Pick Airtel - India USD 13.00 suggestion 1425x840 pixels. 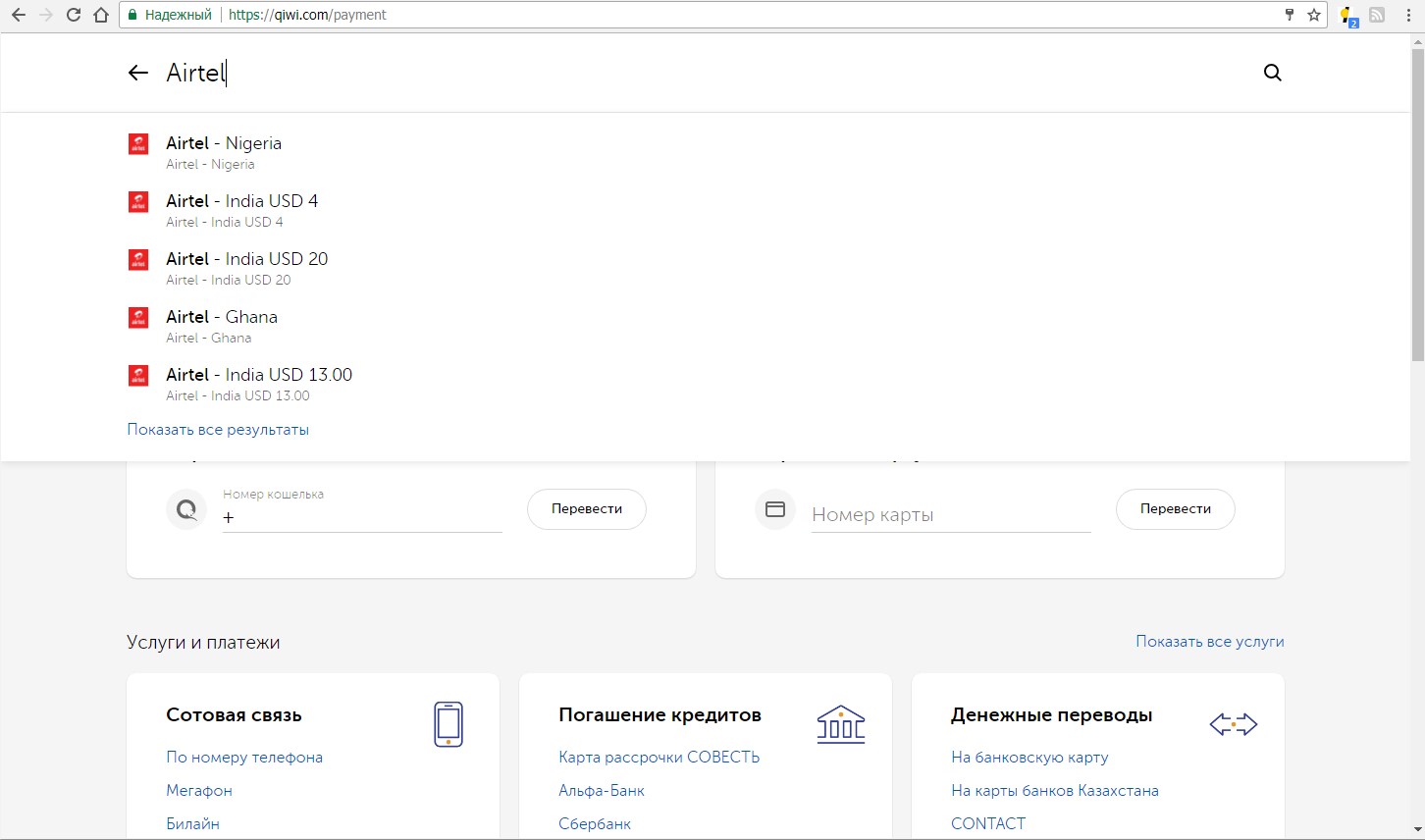(259, 375)
